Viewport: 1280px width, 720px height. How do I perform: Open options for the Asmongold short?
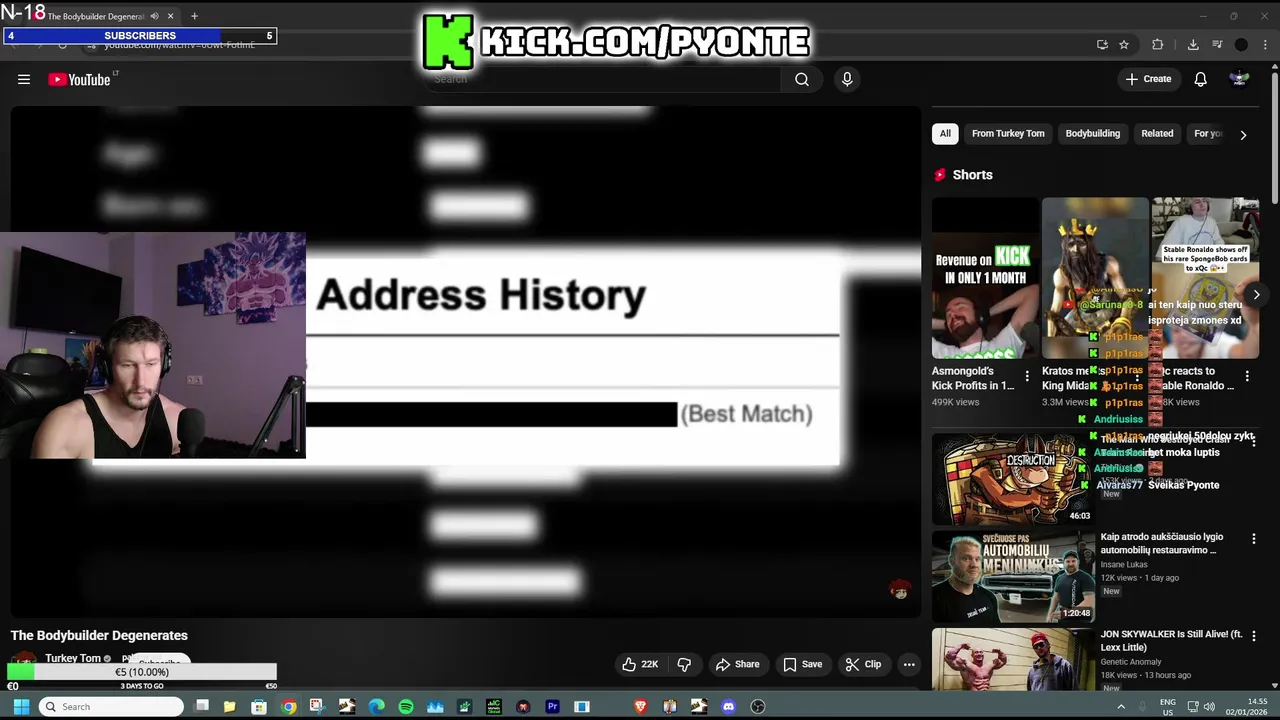point(1026,377)
